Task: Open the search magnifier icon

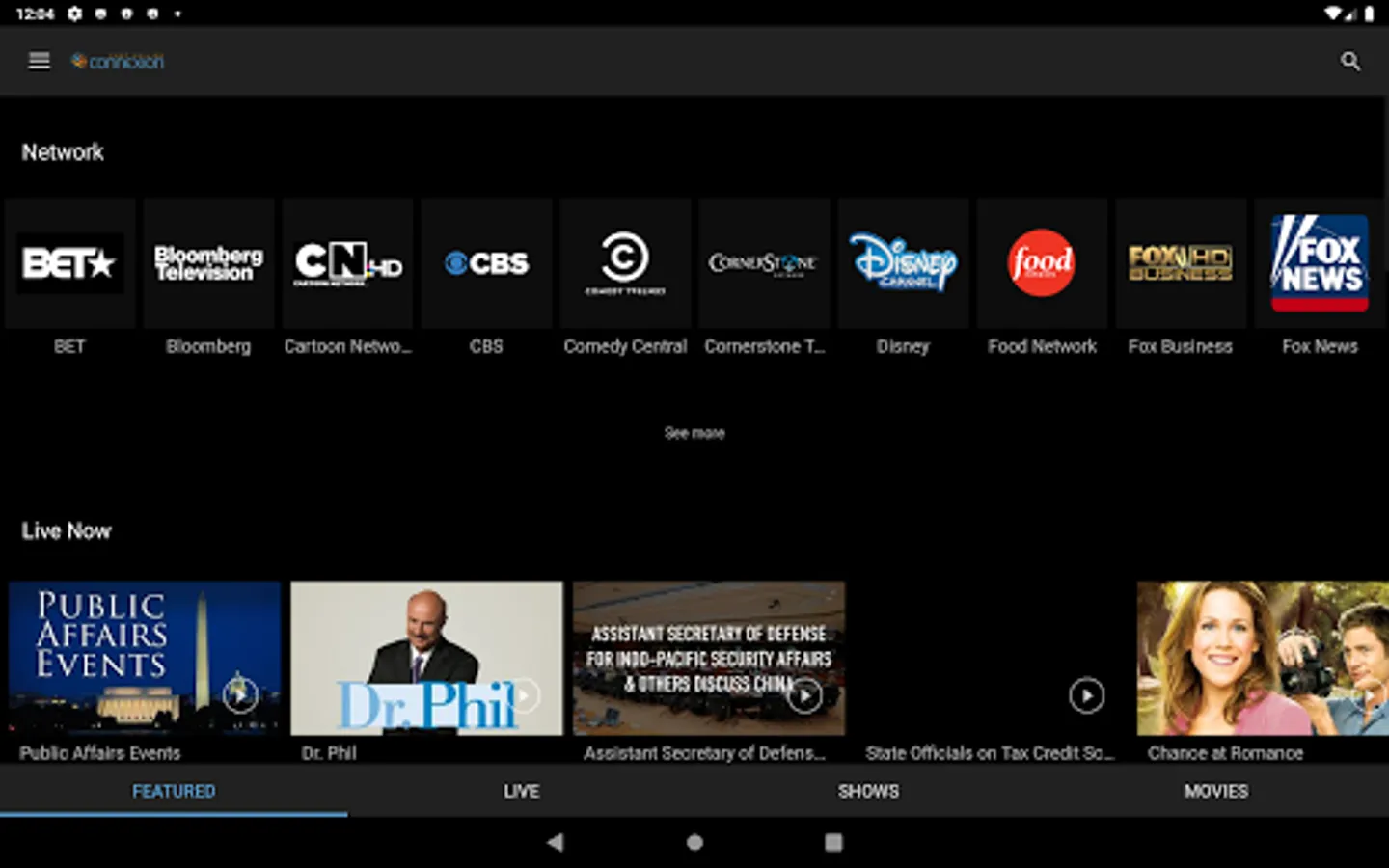Action: [1350, 62]
